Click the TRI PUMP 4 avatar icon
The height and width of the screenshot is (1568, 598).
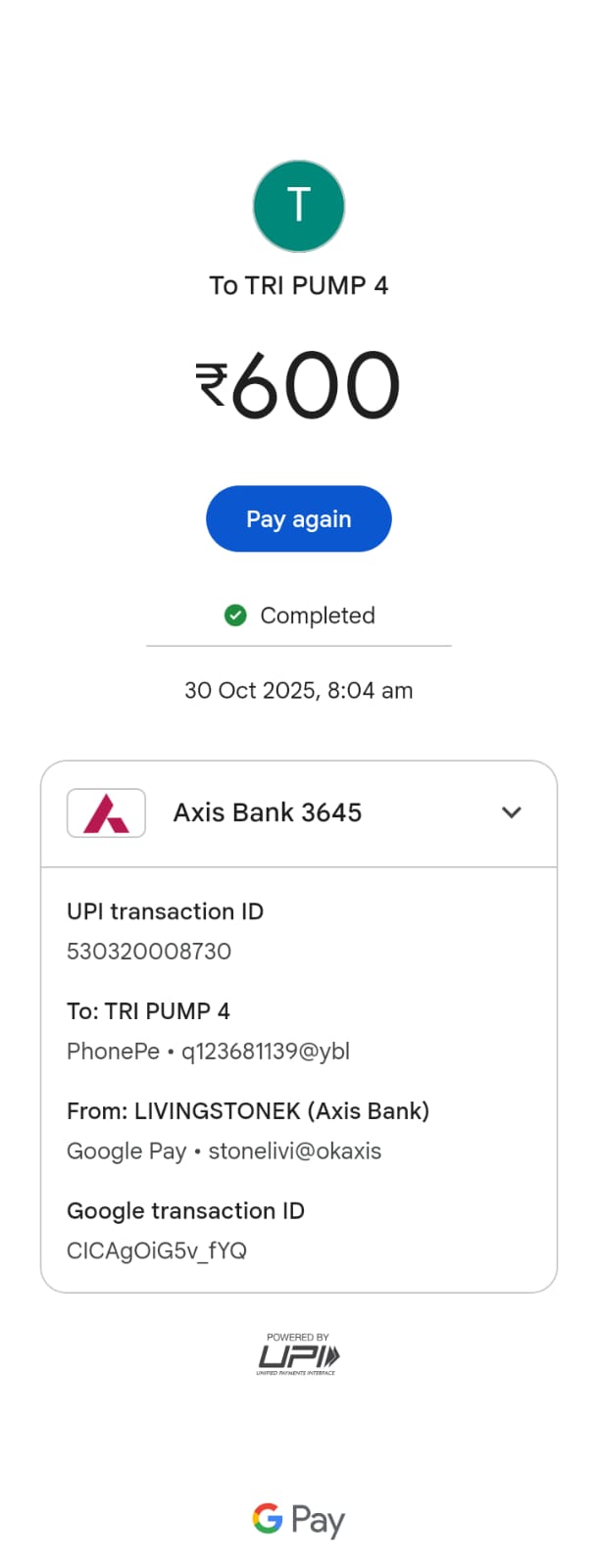pyautogui.click(x=299, y=207)
